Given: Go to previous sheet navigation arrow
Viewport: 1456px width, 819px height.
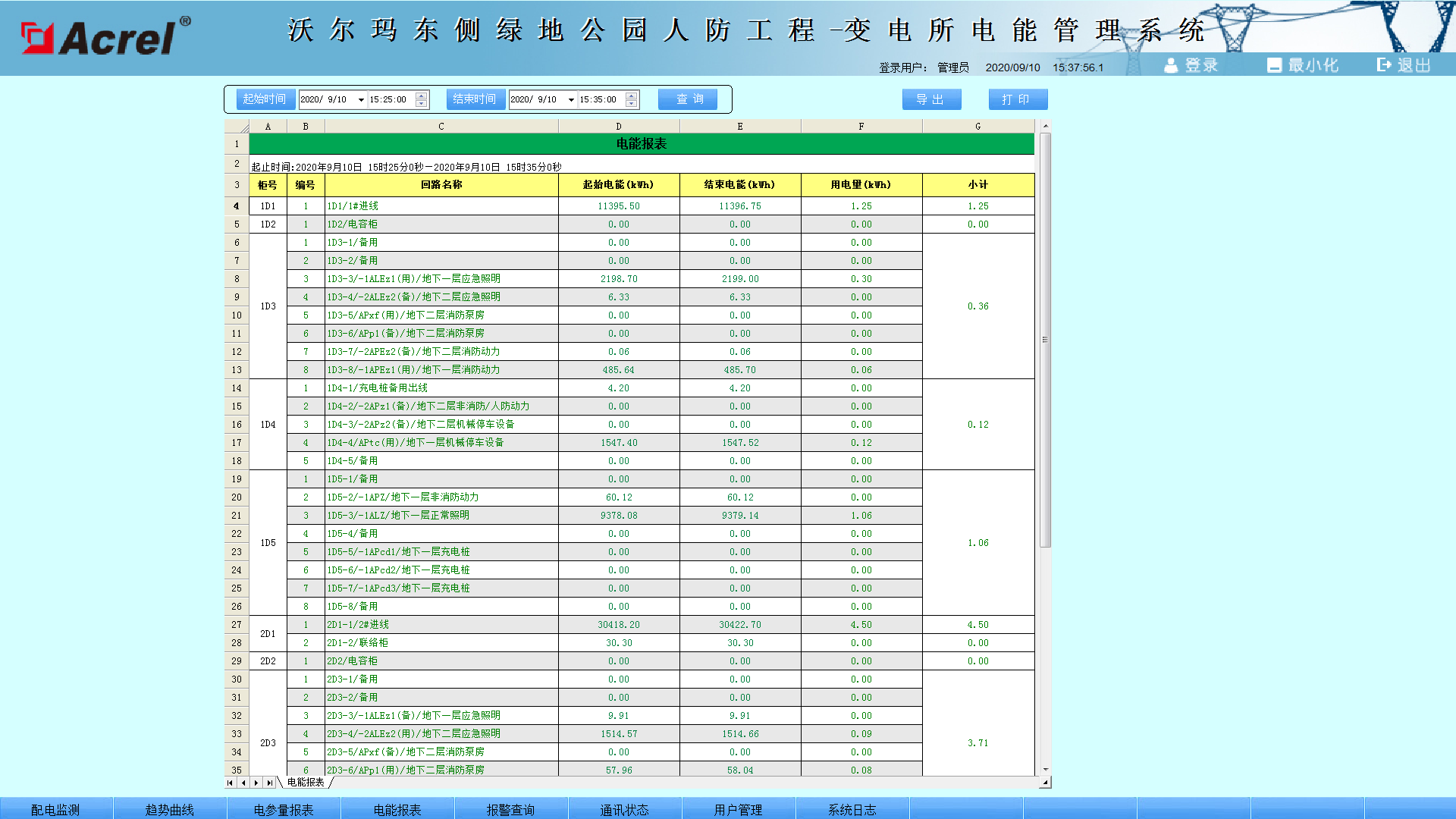Looking at the screenshot, I should click(x=243, y=783).
